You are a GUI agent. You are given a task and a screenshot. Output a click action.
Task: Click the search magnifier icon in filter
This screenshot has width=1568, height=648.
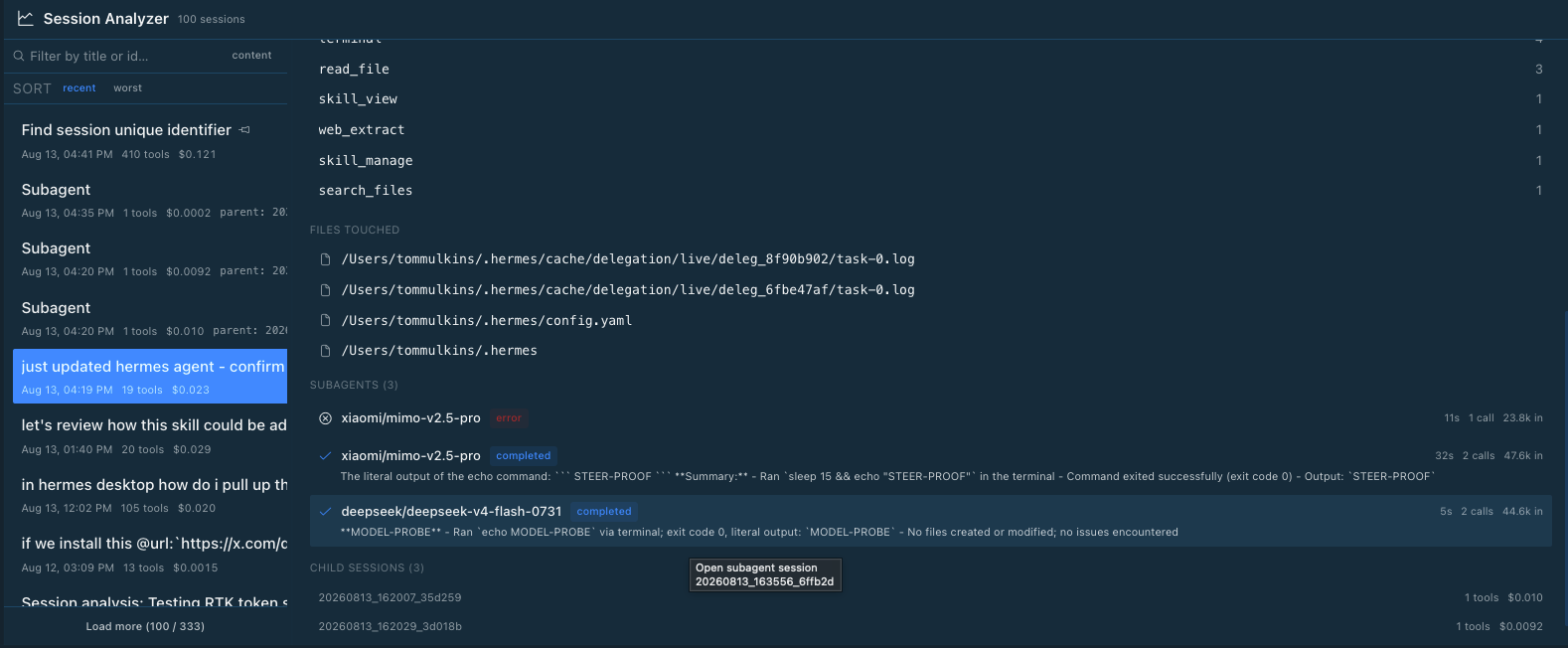tap(19, 56)
